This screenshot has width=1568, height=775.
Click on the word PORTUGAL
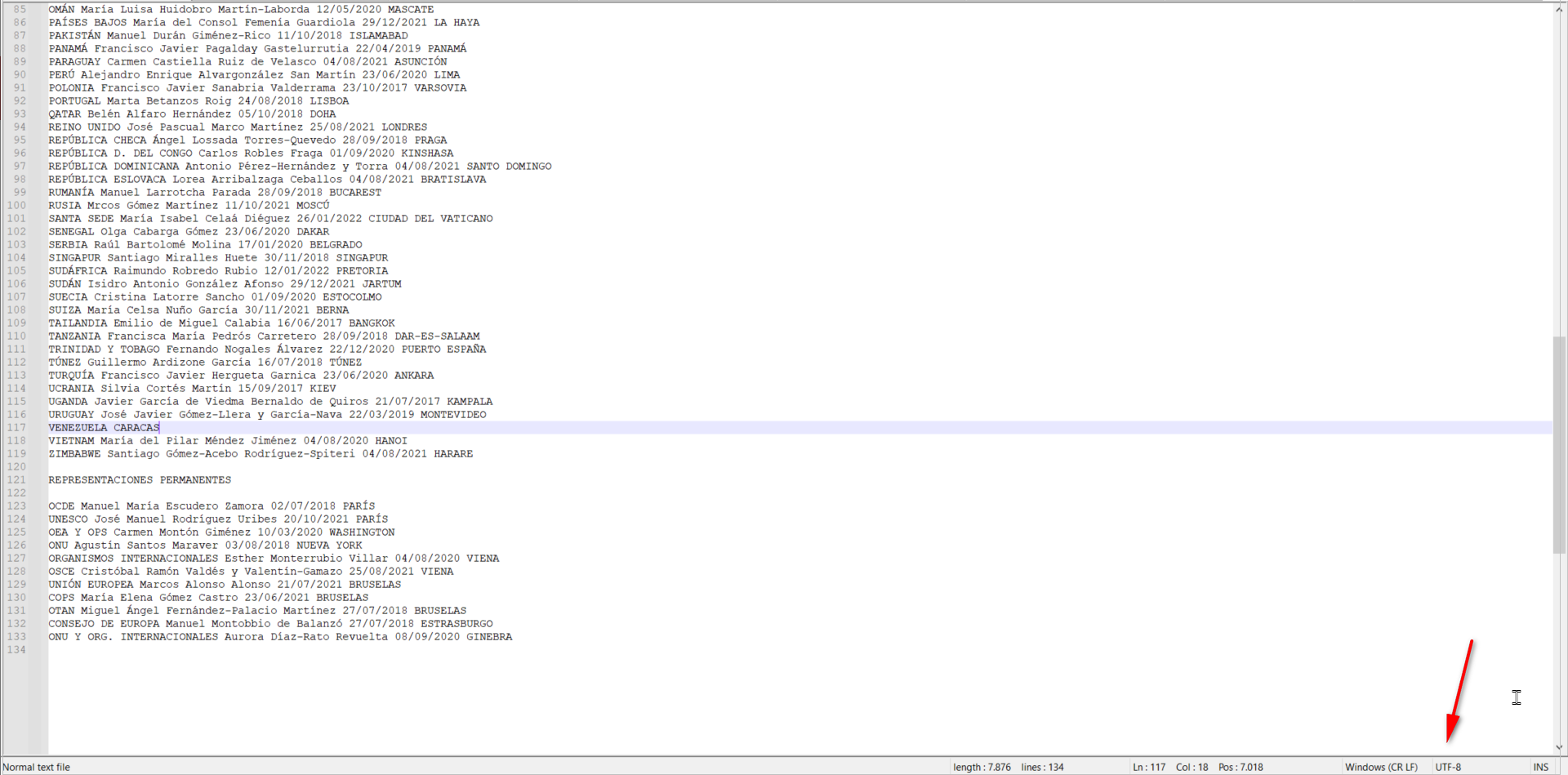74,100
